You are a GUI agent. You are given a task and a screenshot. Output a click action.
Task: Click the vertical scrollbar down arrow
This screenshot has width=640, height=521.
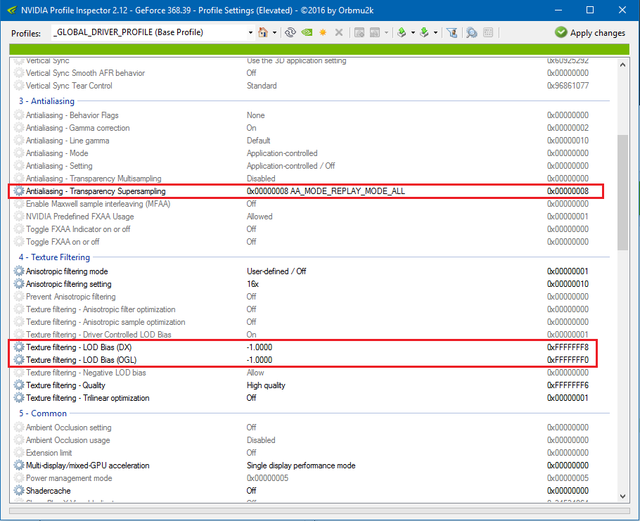pos(622,496)
